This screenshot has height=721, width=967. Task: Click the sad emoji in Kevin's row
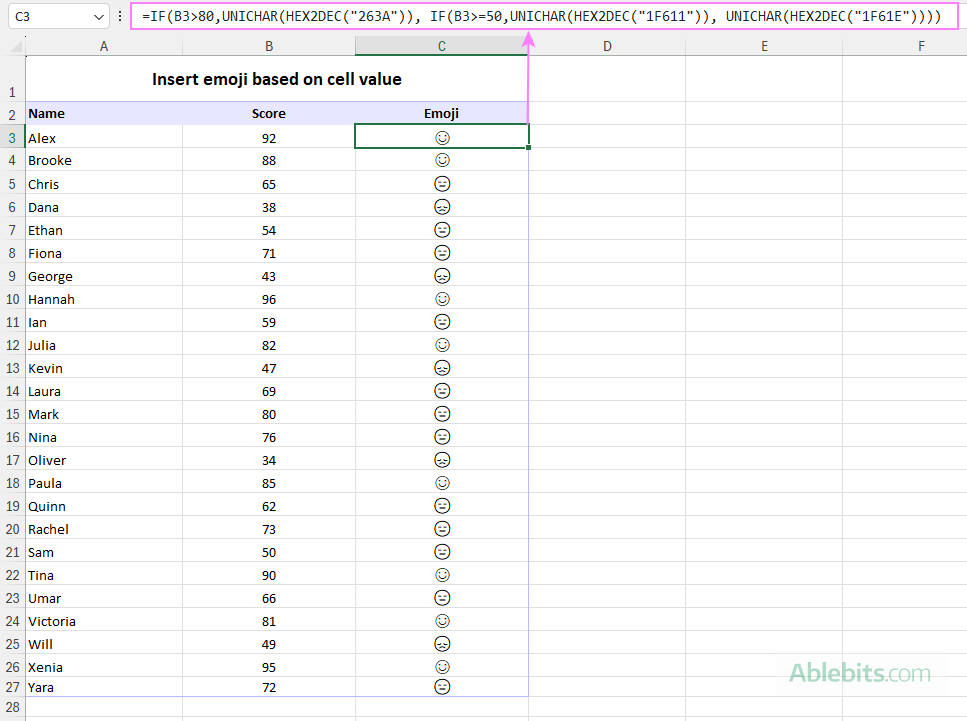(x=441, y=367)
